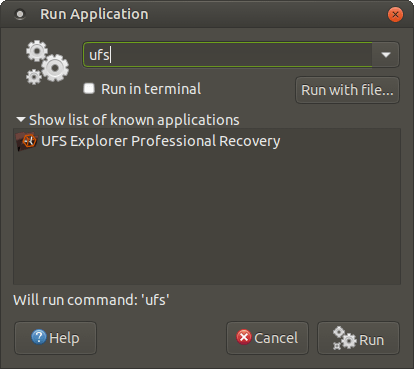Click the UFS Explorer application icon in list

tap(26, 141)
